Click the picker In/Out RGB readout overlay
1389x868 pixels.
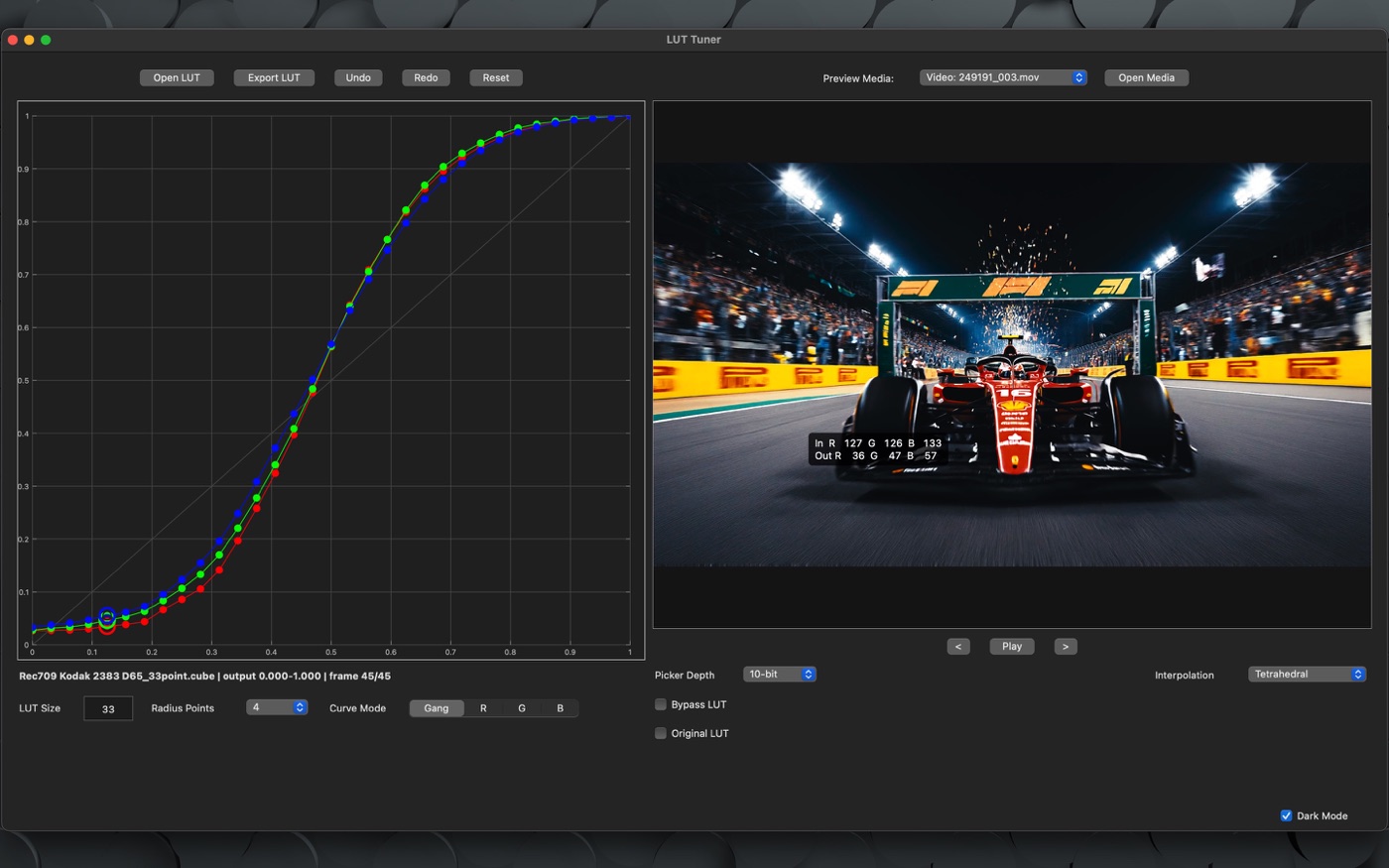(x=878, y=449)
